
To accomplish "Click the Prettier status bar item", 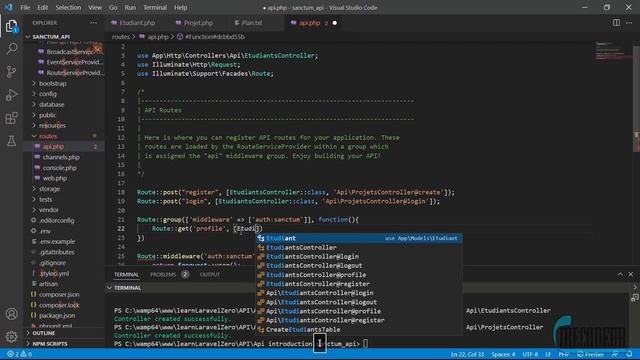I will (x=590, y=354).
